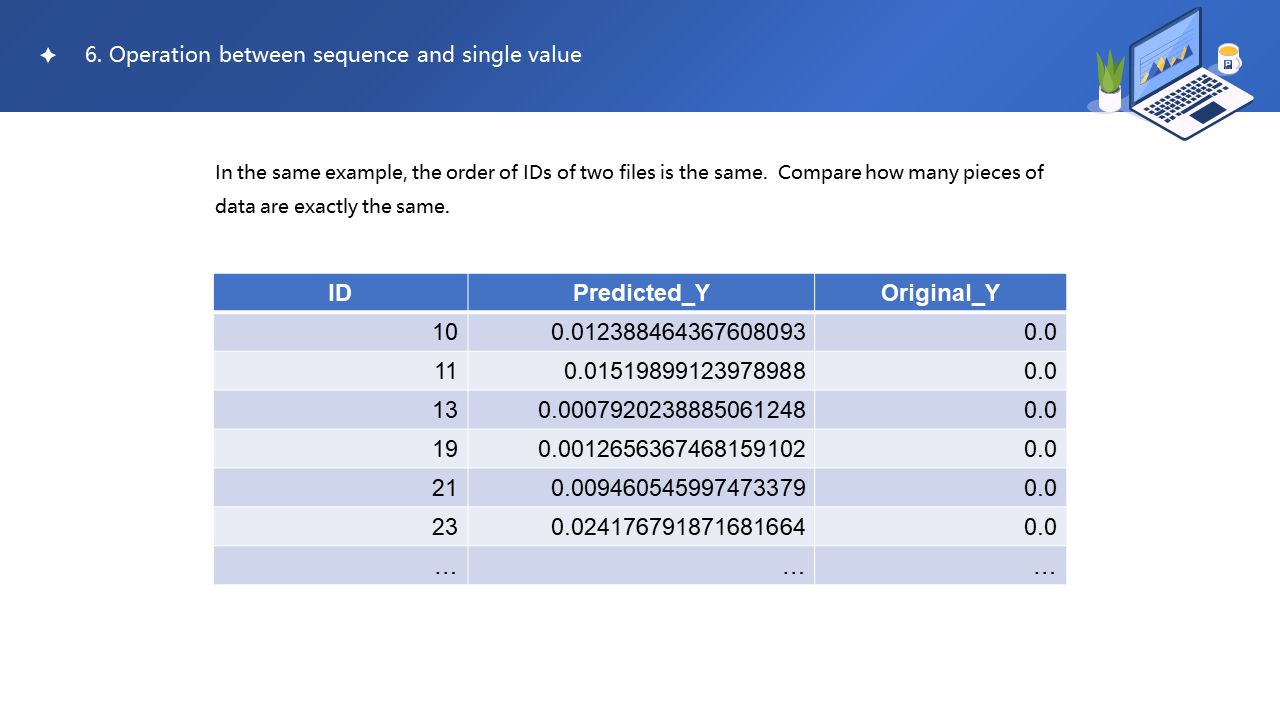Select the Predicted_Y column header
This screenshot has height=720, width=1280.
pyautogui.click(x=641, y=293)
